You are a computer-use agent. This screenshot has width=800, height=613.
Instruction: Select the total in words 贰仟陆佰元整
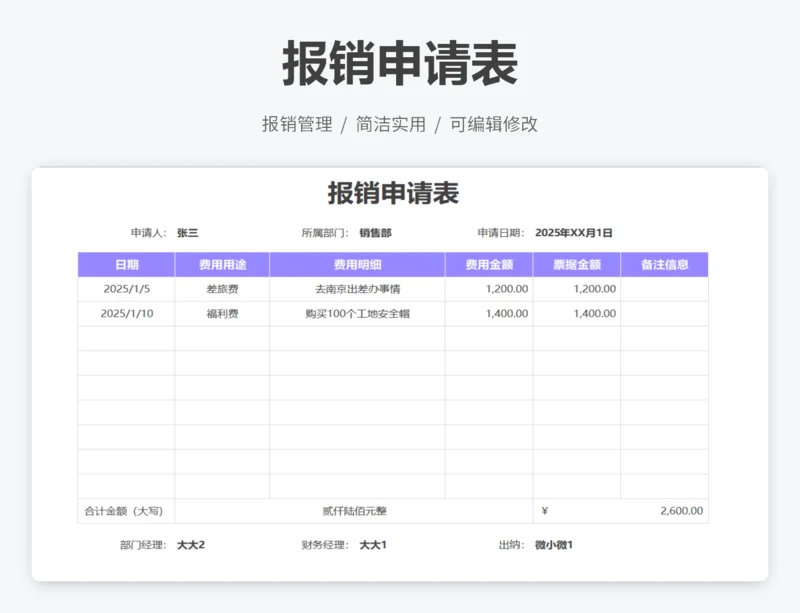click(x=355, y=511)
